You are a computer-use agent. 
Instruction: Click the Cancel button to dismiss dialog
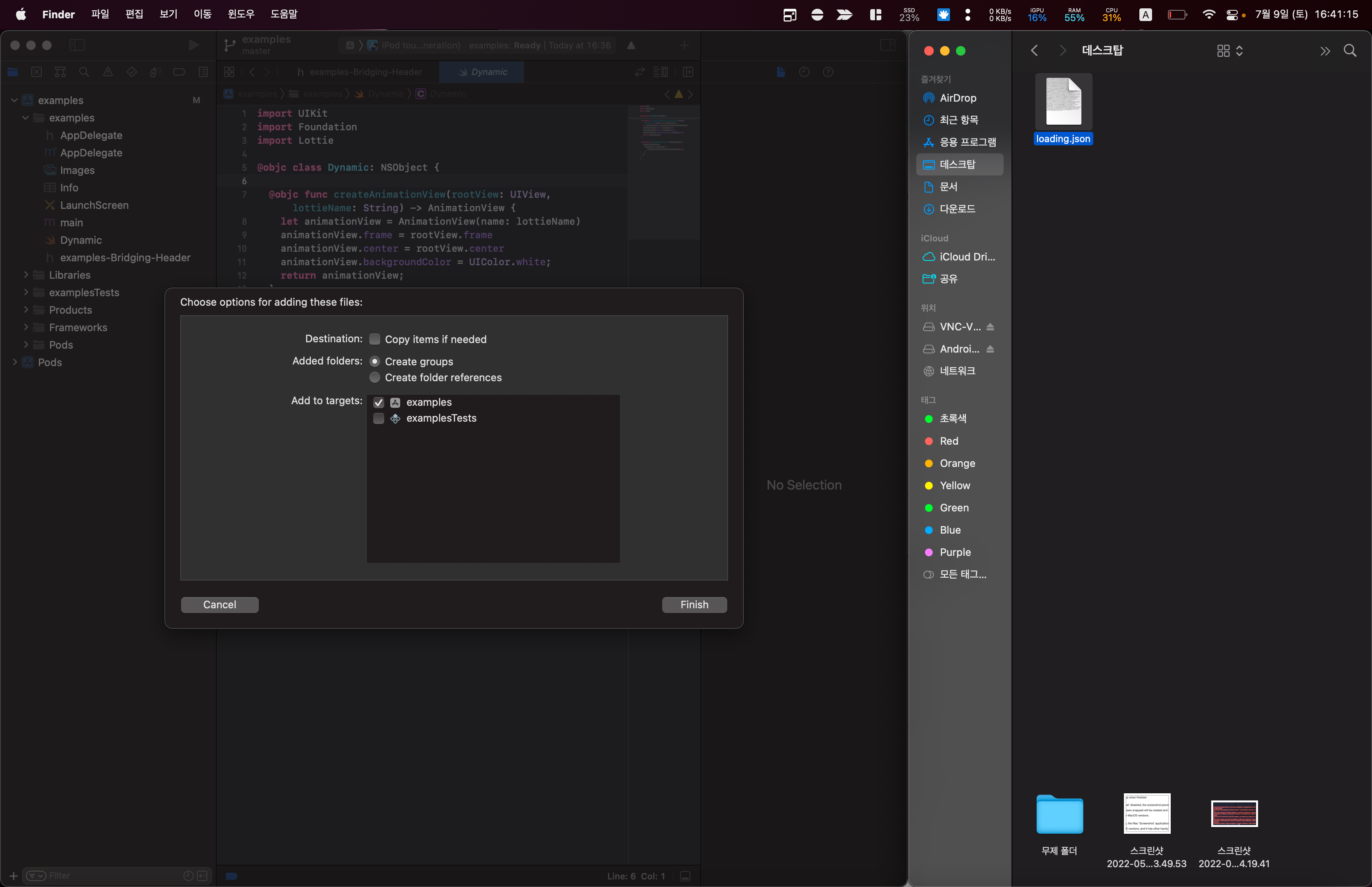click(219, 604)
